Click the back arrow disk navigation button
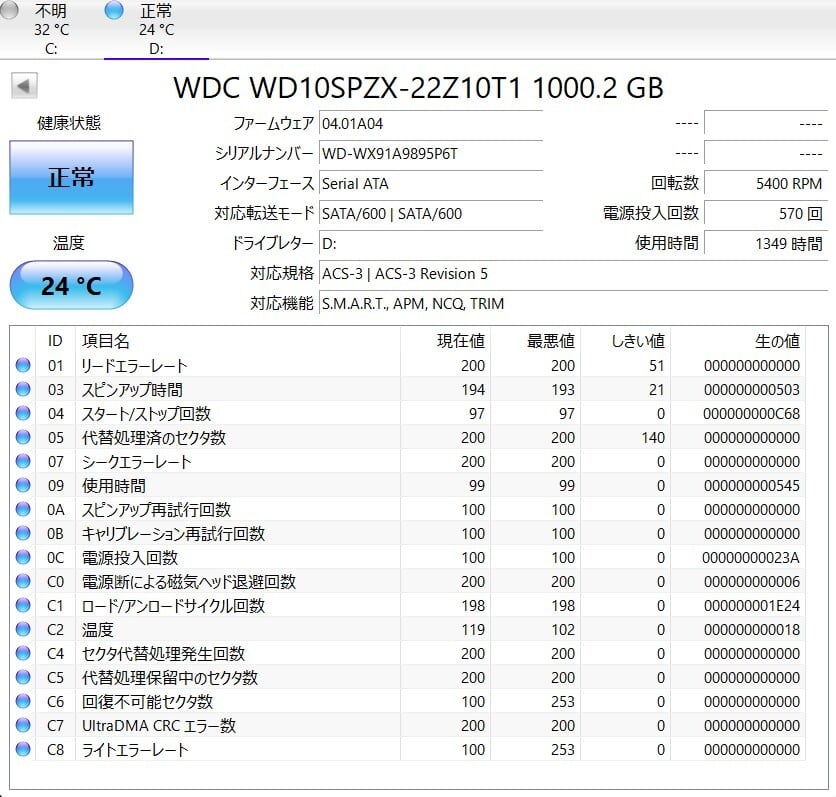Screen dimensions: 836x797 [x=23, y=86]
